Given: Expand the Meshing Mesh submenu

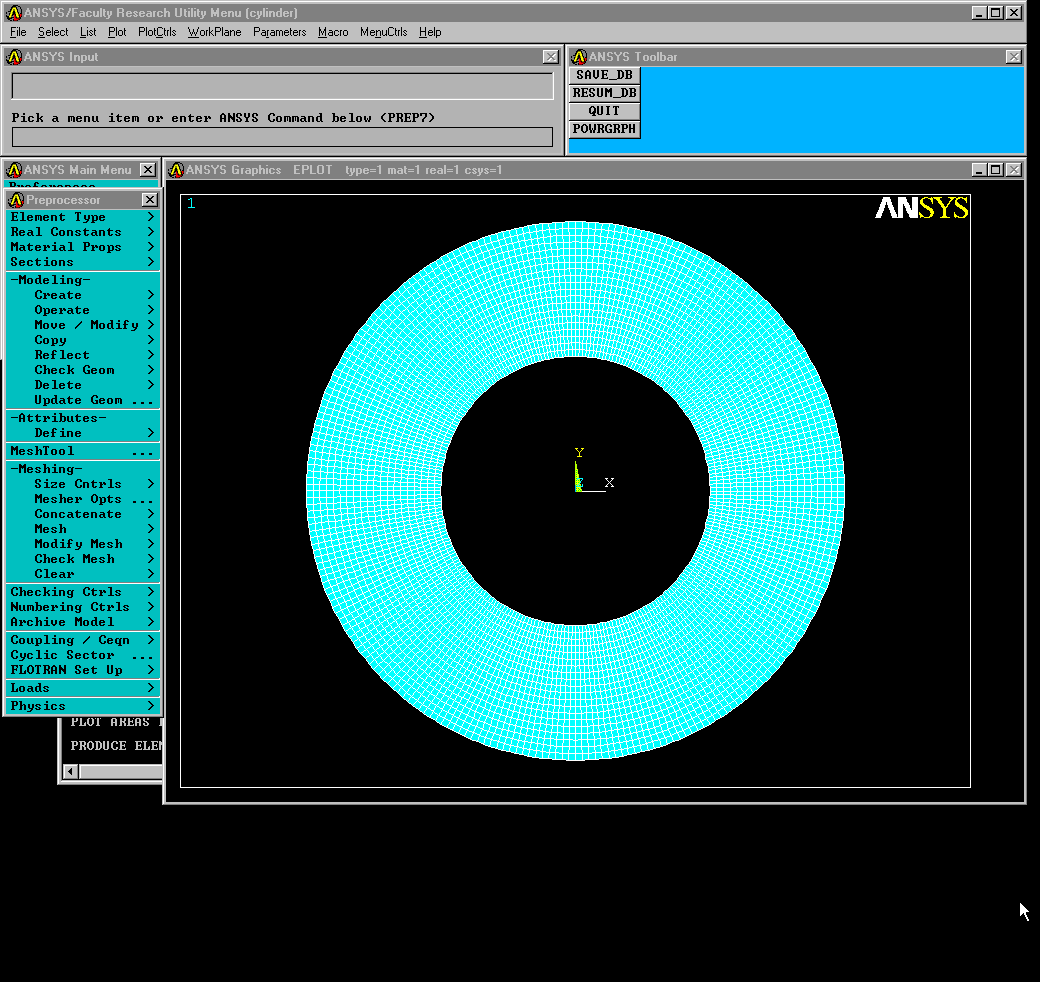Looking at the screenshot, I should tap(82, 529).
